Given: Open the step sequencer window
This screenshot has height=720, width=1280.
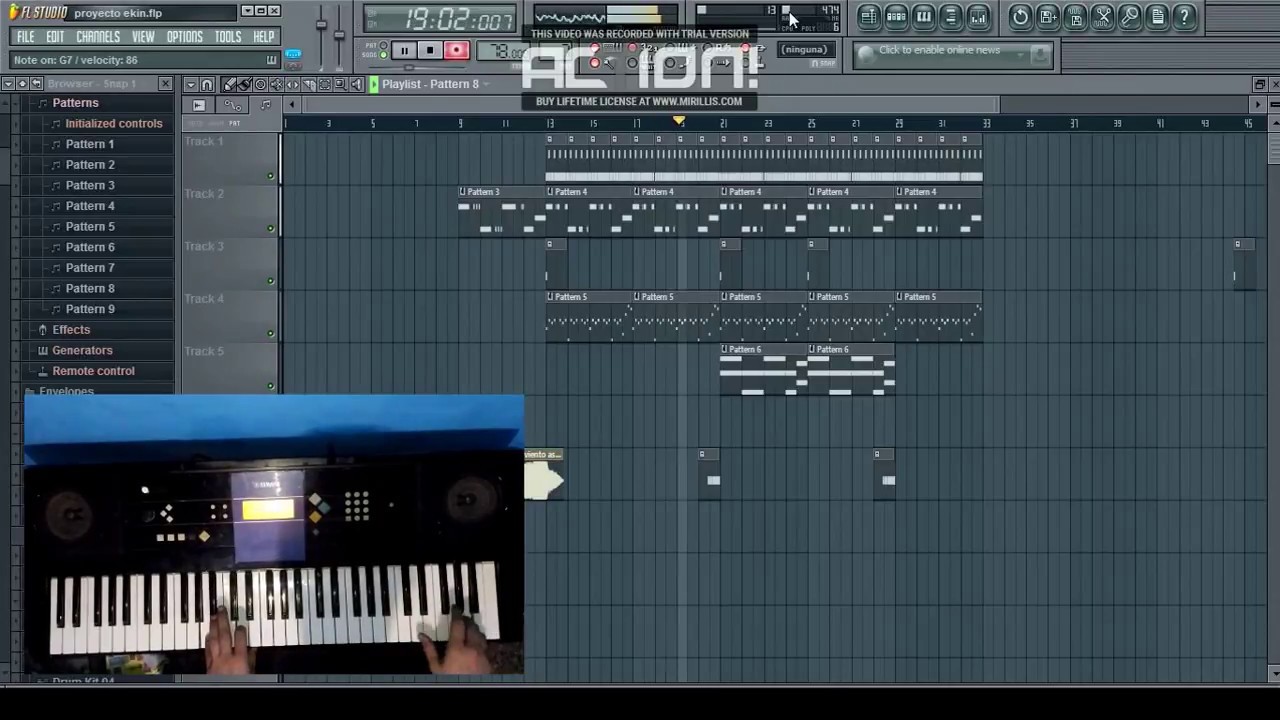Looking at the screenshot, I should [896, 17].
